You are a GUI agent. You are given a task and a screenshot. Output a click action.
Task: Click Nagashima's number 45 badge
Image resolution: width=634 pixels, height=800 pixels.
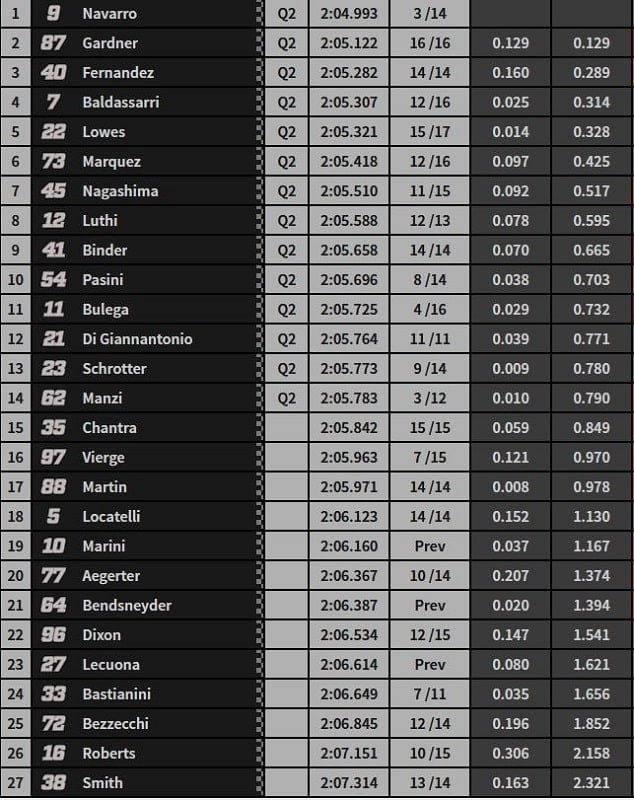pos(54,191)
